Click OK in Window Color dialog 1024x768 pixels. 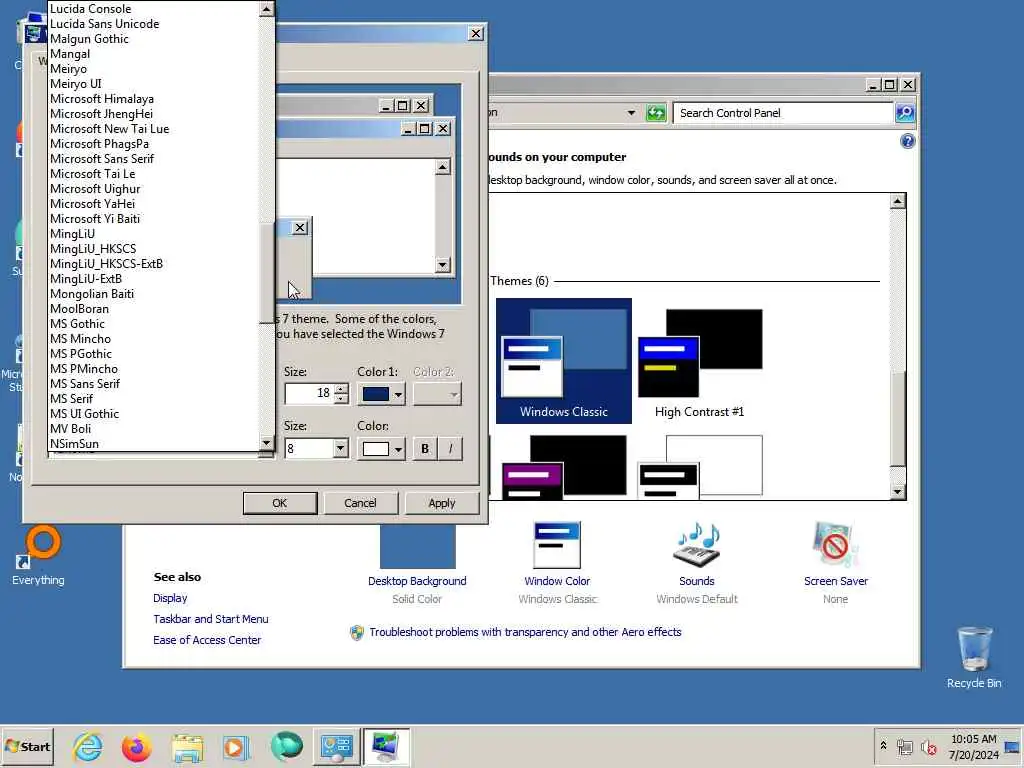(280, 503)
